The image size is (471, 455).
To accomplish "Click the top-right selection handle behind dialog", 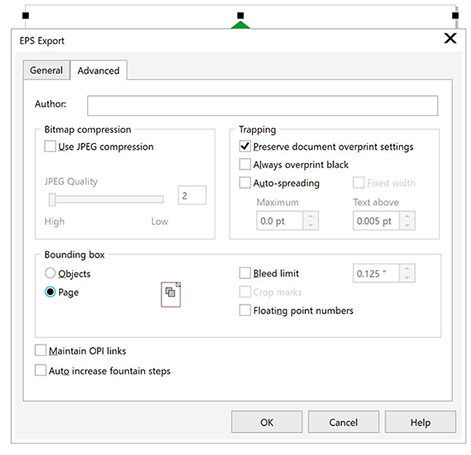I will click(x=455, y=15).
